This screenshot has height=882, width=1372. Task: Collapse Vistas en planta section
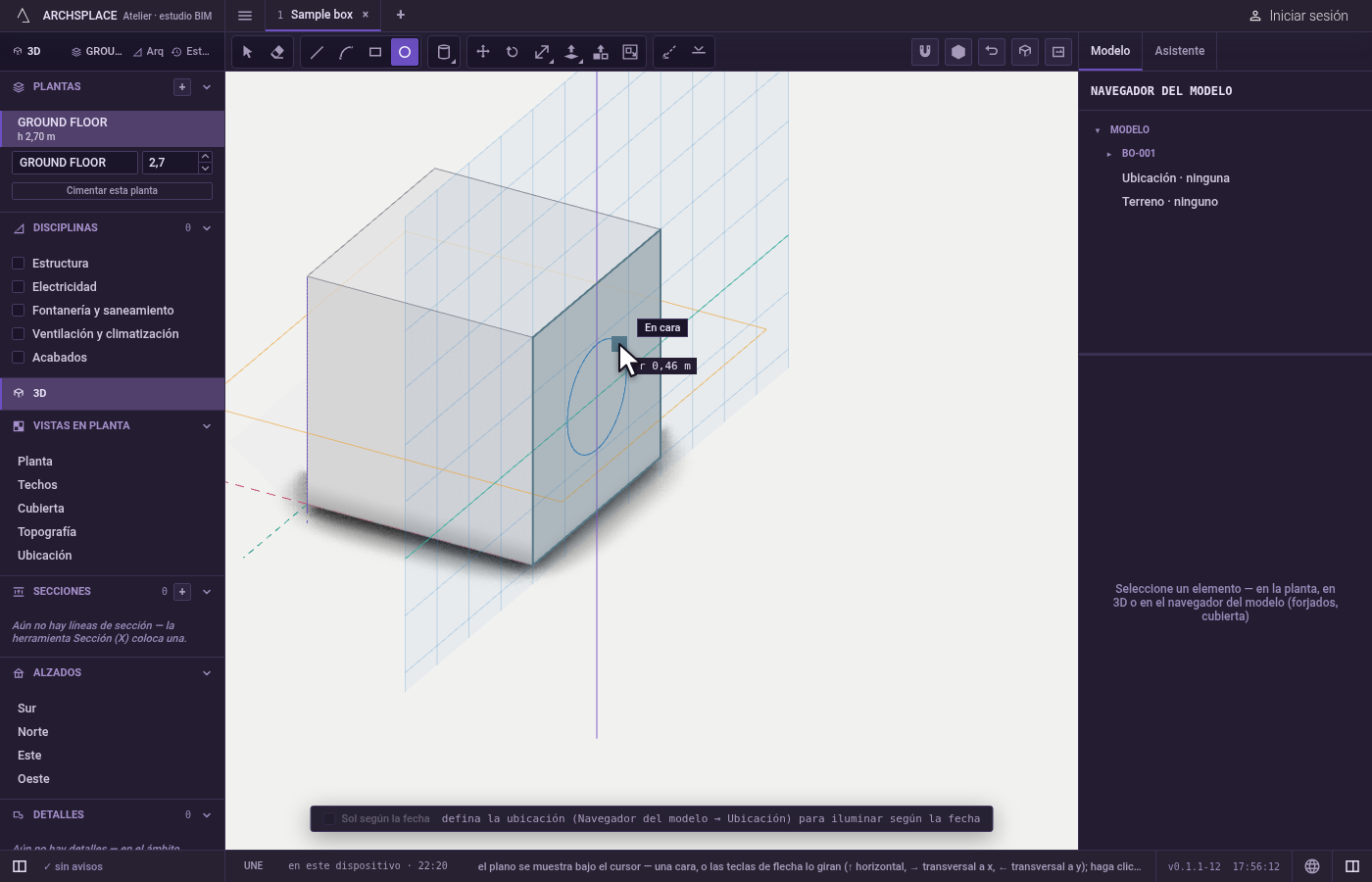point(207,426)
